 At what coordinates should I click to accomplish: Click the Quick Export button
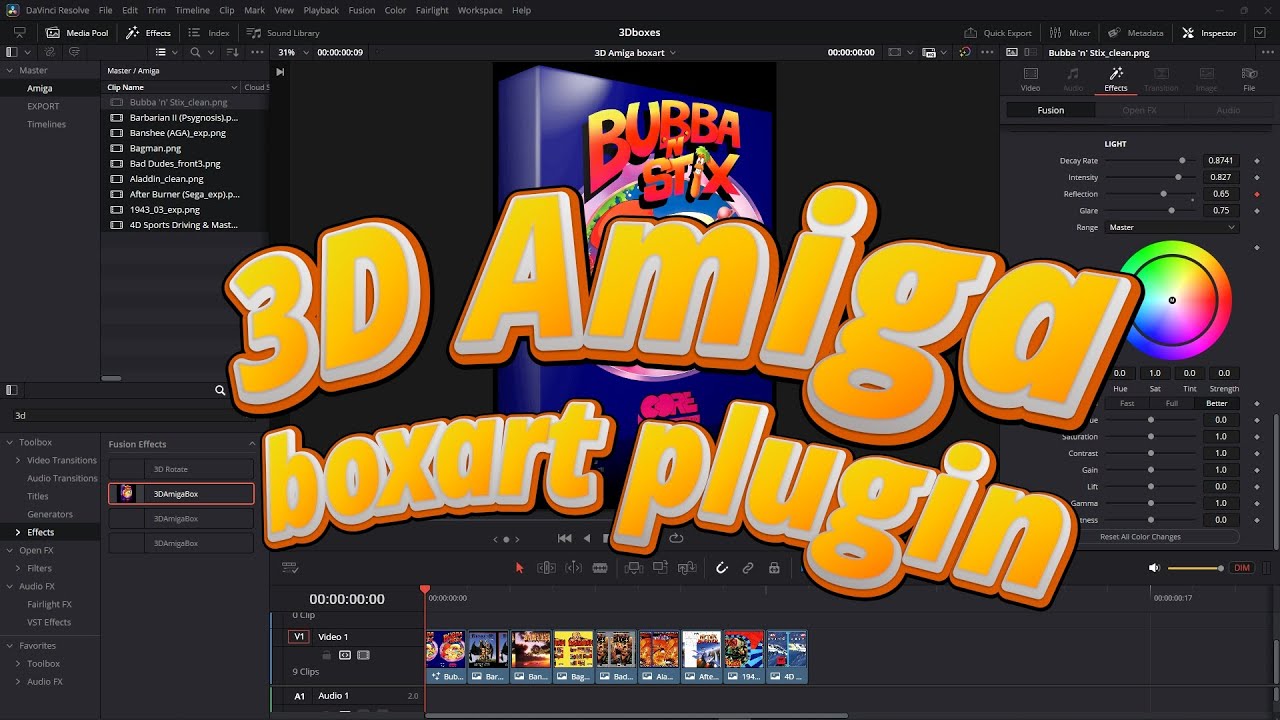pos(997,33)
